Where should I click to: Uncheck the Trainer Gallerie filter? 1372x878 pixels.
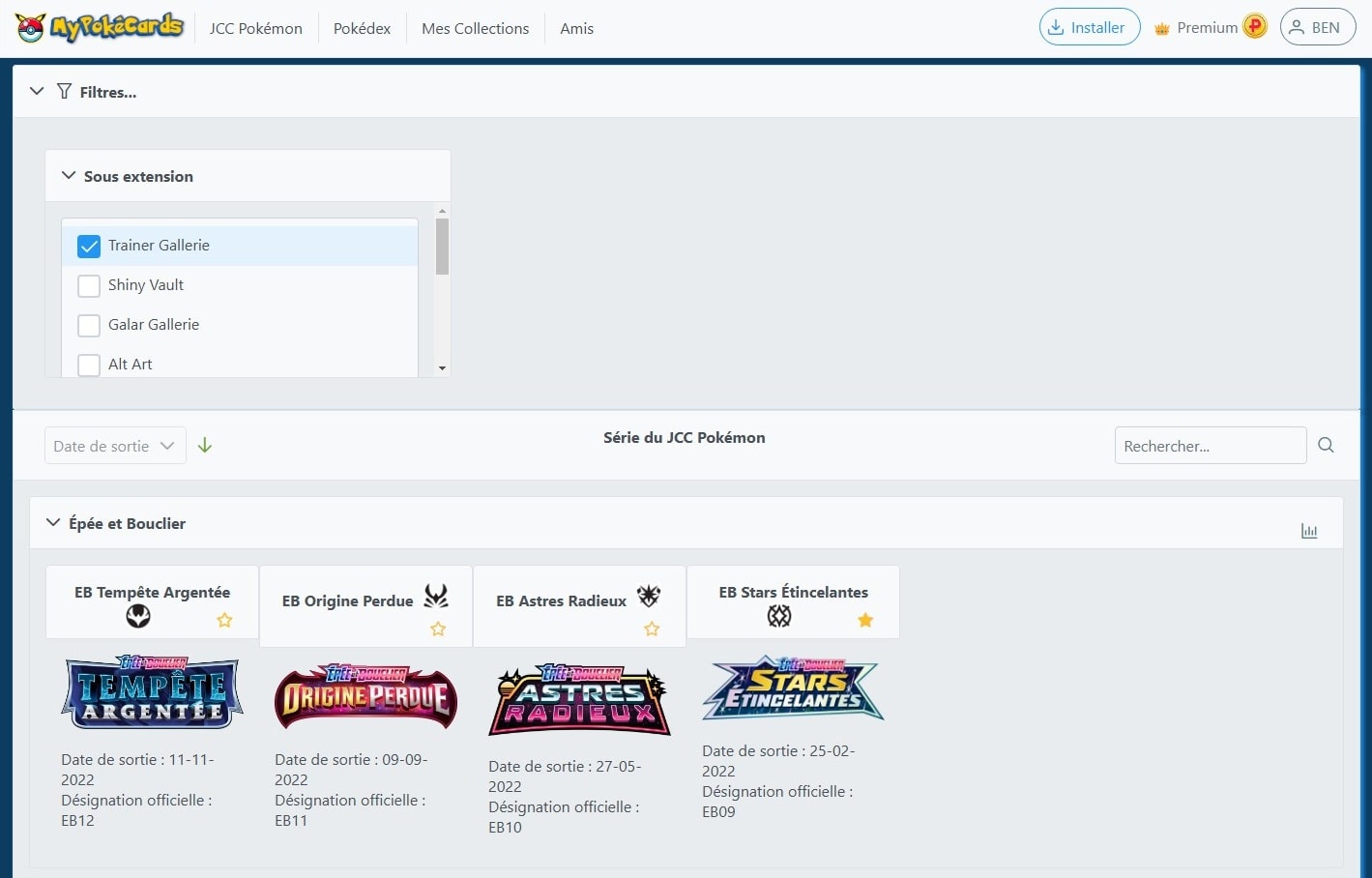tap(88, 246)
